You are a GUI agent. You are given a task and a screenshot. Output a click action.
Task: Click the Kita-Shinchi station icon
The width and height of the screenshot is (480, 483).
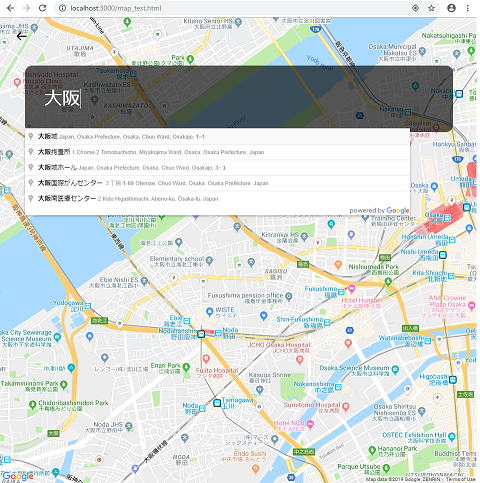click(451, 276)
